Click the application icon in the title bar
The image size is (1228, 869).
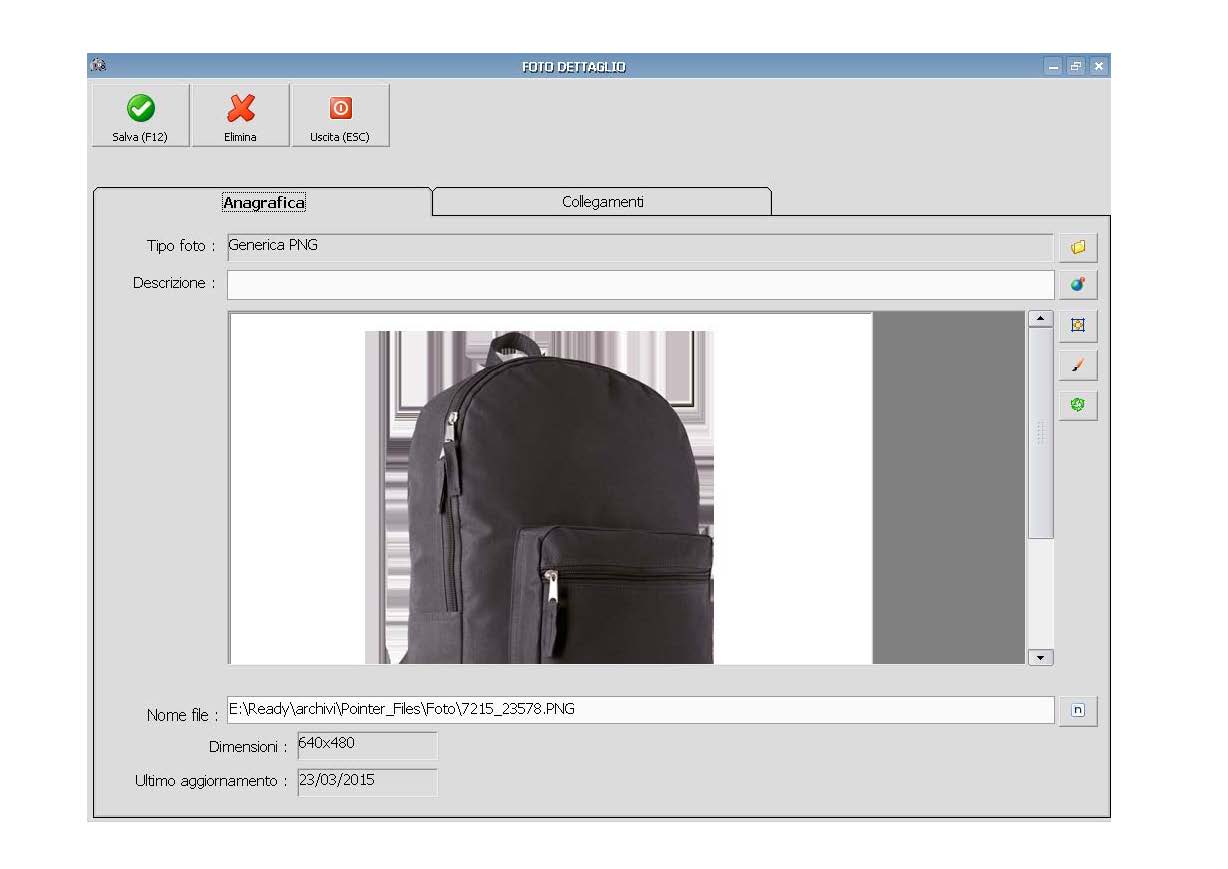pyautogui.click(x=98, y=66)
